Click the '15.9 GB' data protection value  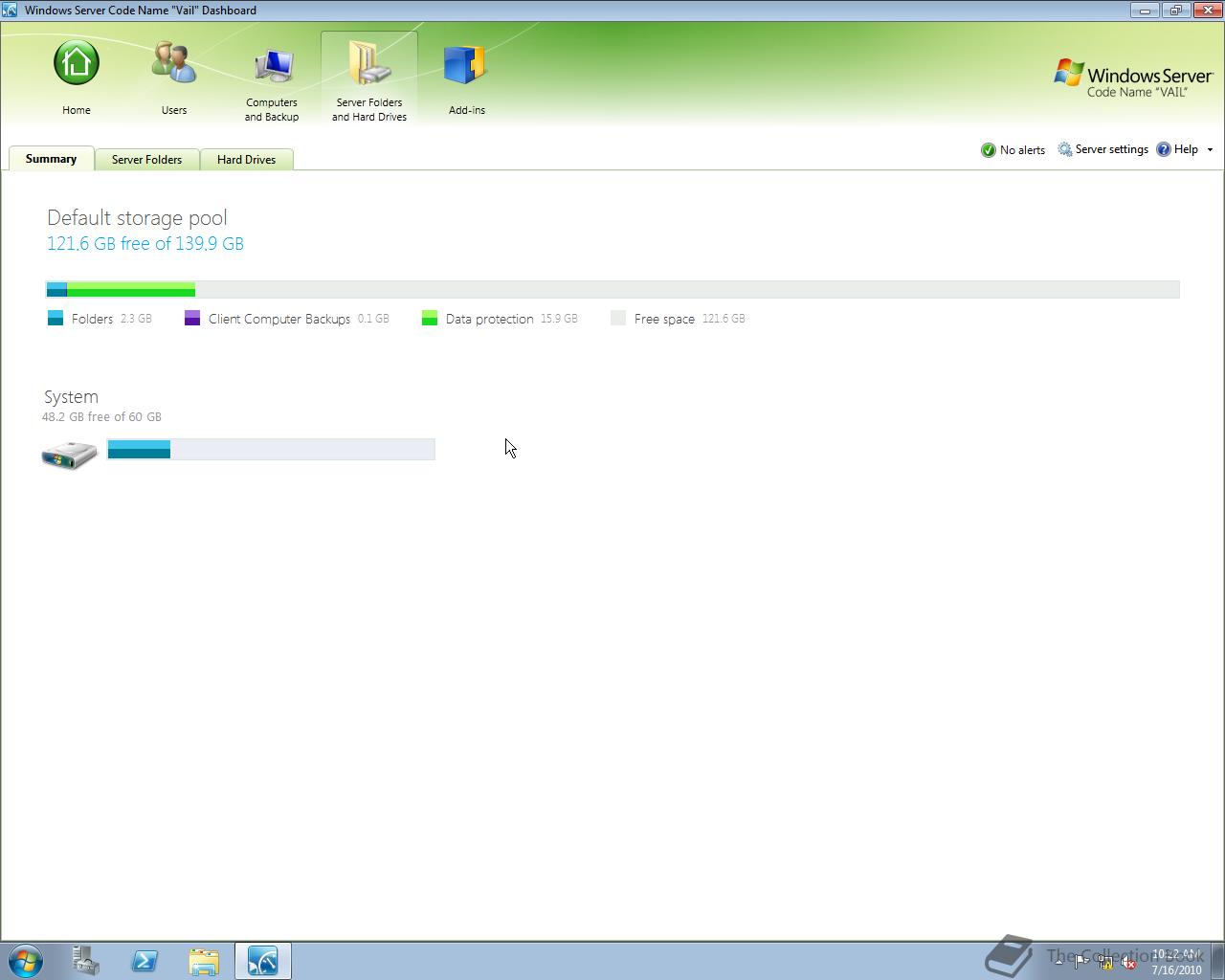(559, 319)
